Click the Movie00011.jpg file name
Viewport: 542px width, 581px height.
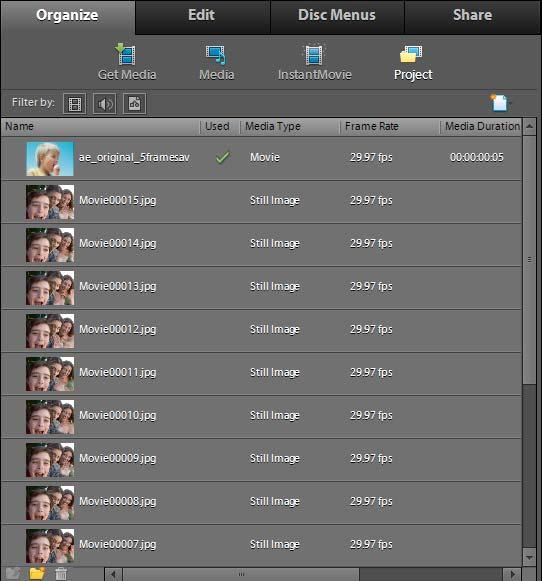point(117,372)
